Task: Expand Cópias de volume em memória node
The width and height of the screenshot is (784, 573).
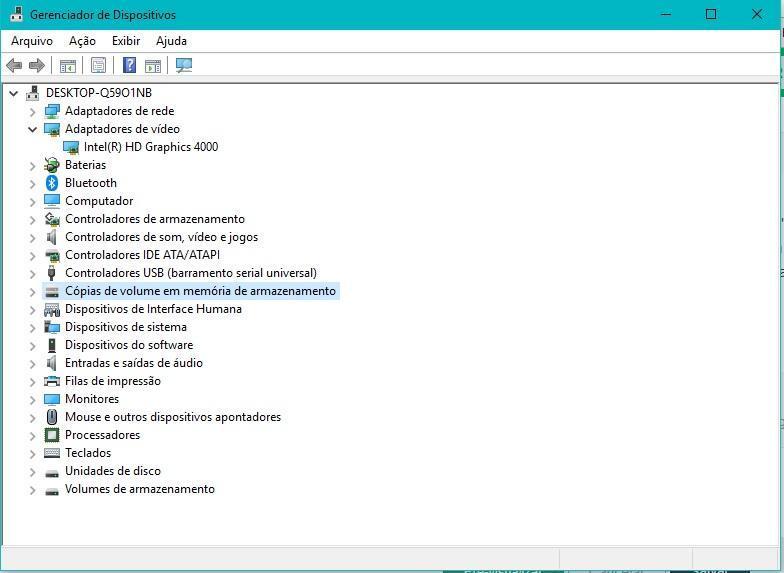Action: pyautogui.click(x=32, y=292)
